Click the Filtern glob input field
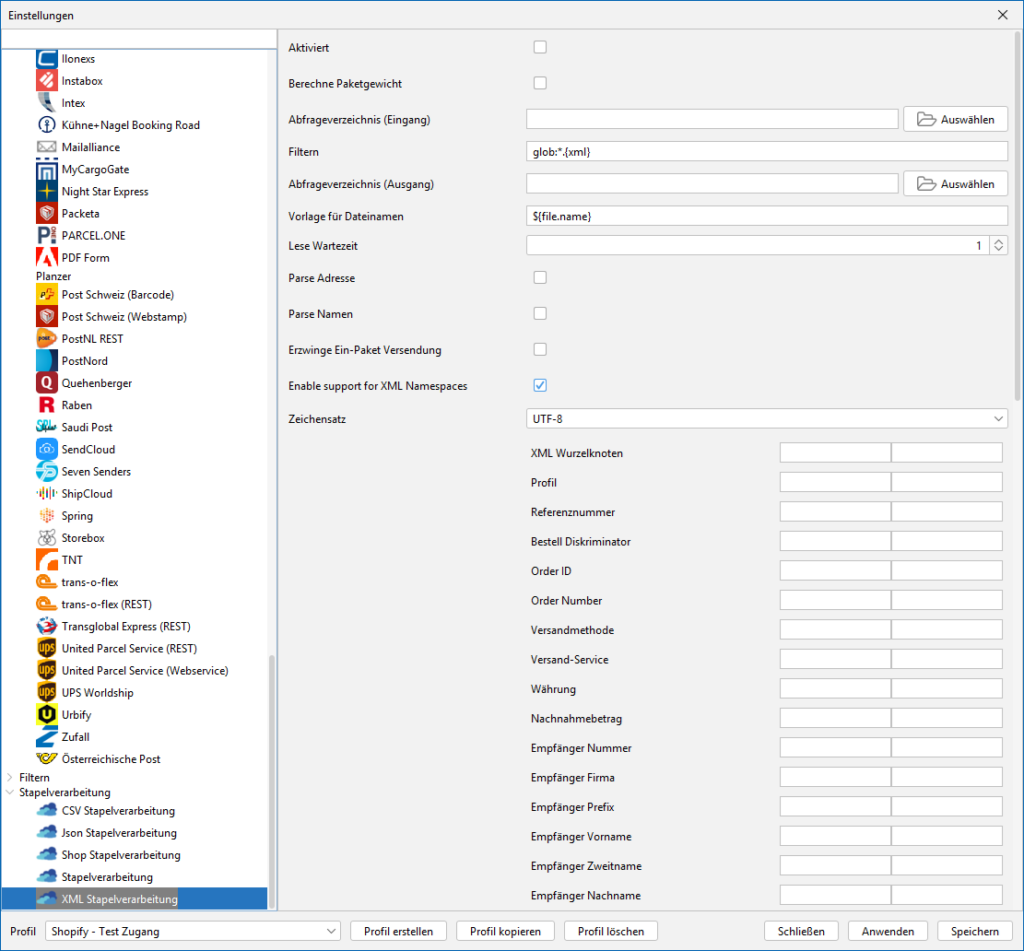Screen dimensions: 1024x951 tap(766, 151)
